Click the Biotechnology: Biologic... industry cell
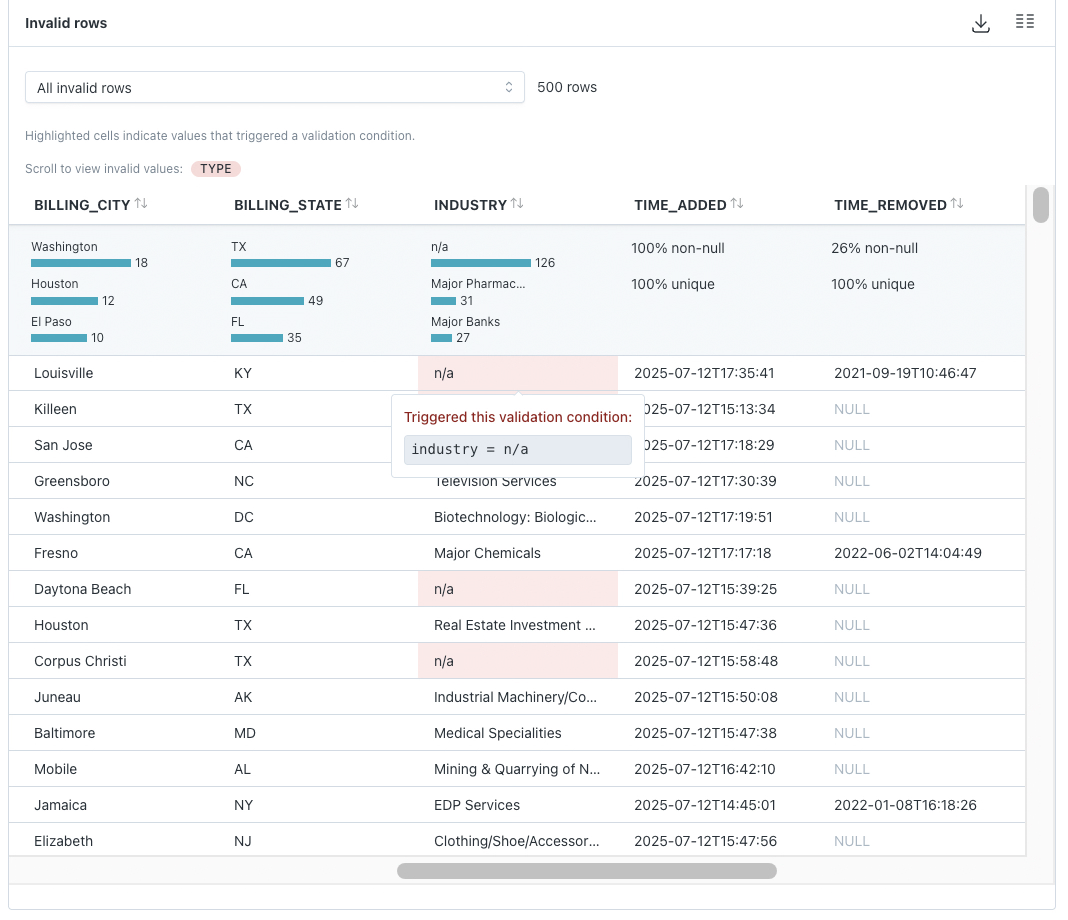Image resolution: width=1068 pixels, height=920 pixels. [515, 518]
